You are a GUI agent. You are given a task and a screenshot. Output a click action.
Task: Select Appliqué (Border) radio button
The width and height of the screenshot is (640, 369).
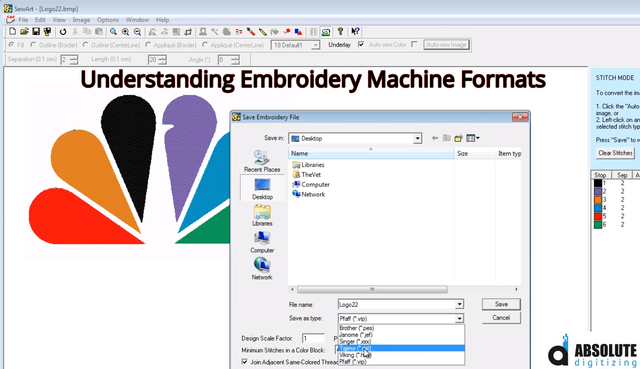click(148, 44)
